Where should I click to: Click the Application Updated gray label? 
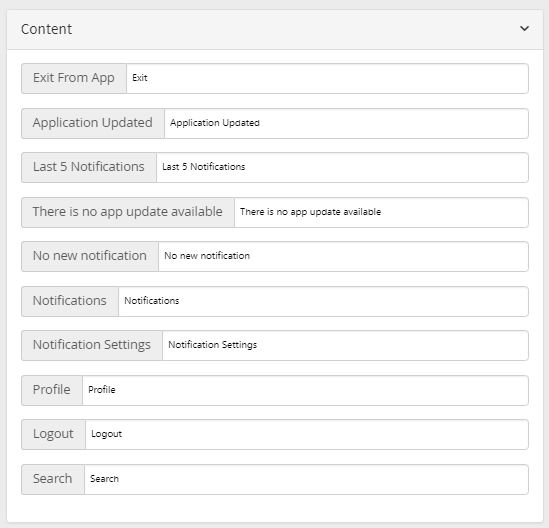[93, 123]
